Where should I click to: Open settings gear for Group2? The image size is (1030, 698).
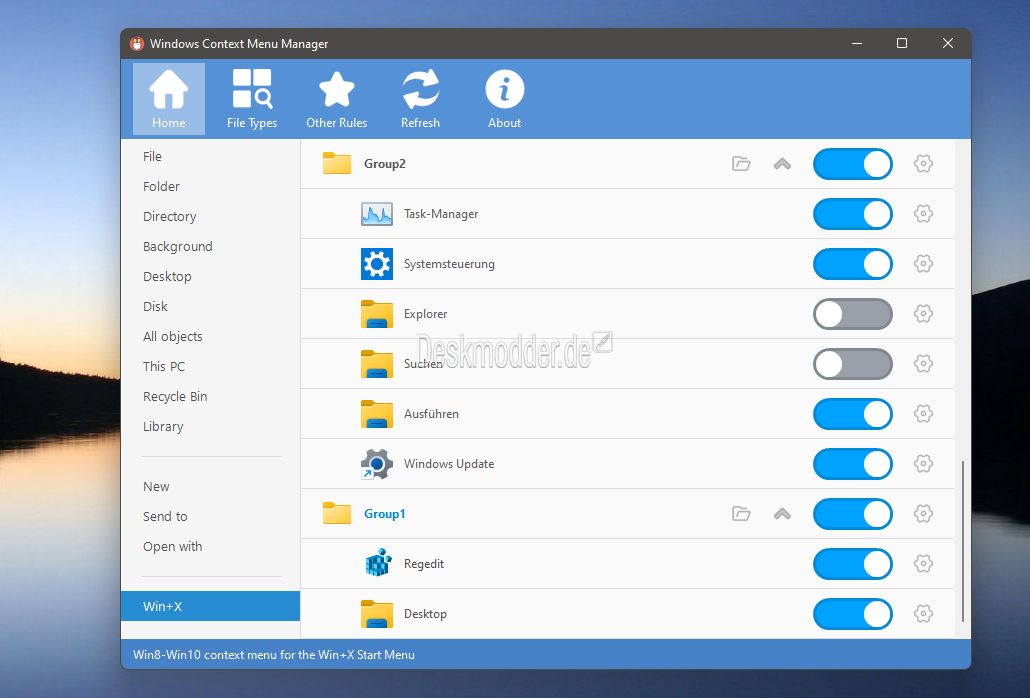pyautogui.click(x=924, y=164)
